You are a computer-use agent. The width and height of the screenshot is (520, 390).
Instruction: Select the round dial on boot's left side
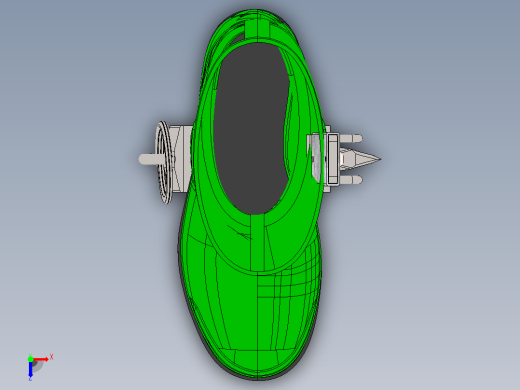[x=164, y=162]
